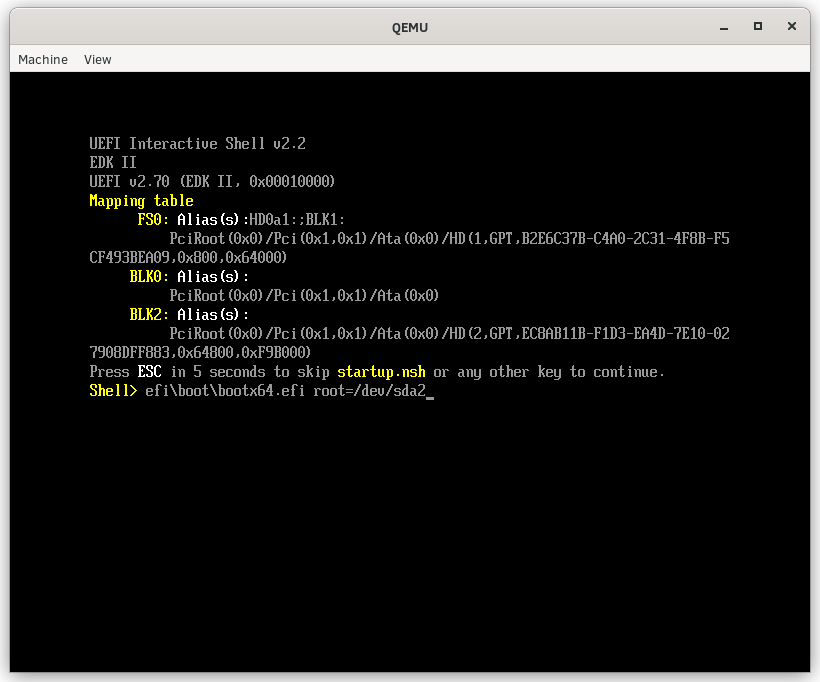Click the 'BLK0:' mapping label
Screen dimensions: 820x682
tap(149, 276)
